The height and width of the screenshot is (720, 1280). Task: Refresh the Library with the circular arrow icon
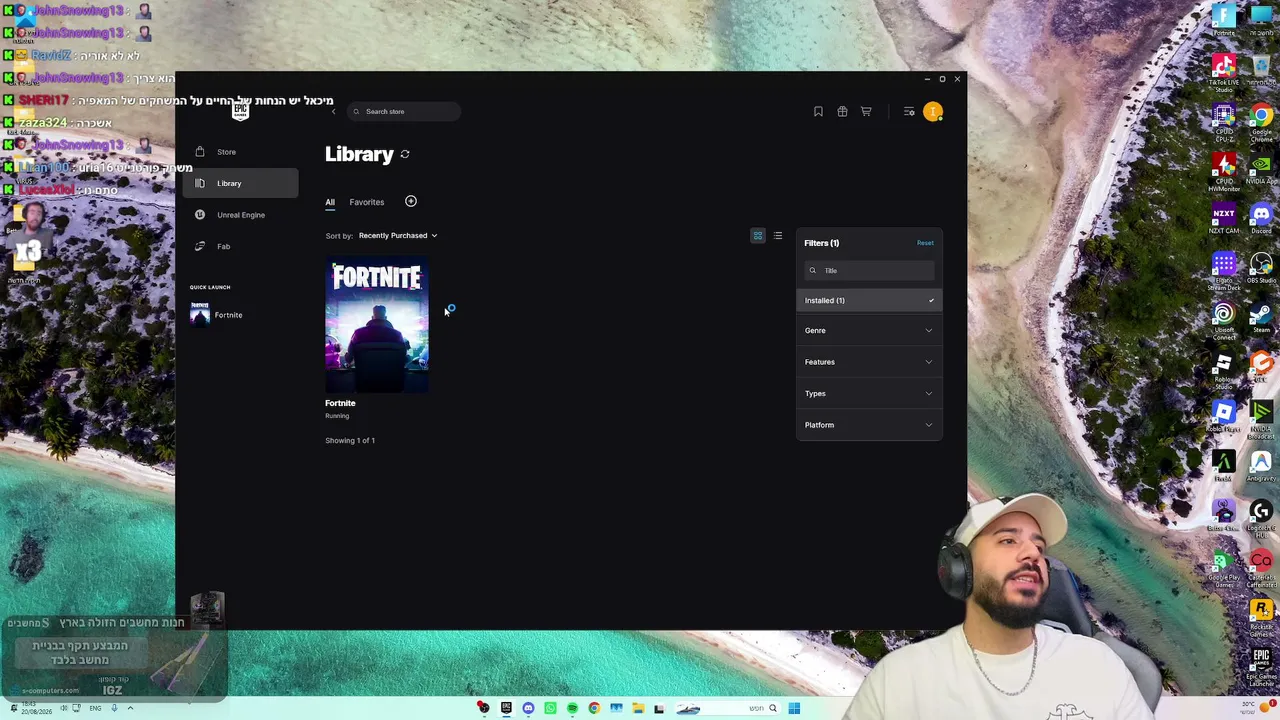tap(405, 154)
